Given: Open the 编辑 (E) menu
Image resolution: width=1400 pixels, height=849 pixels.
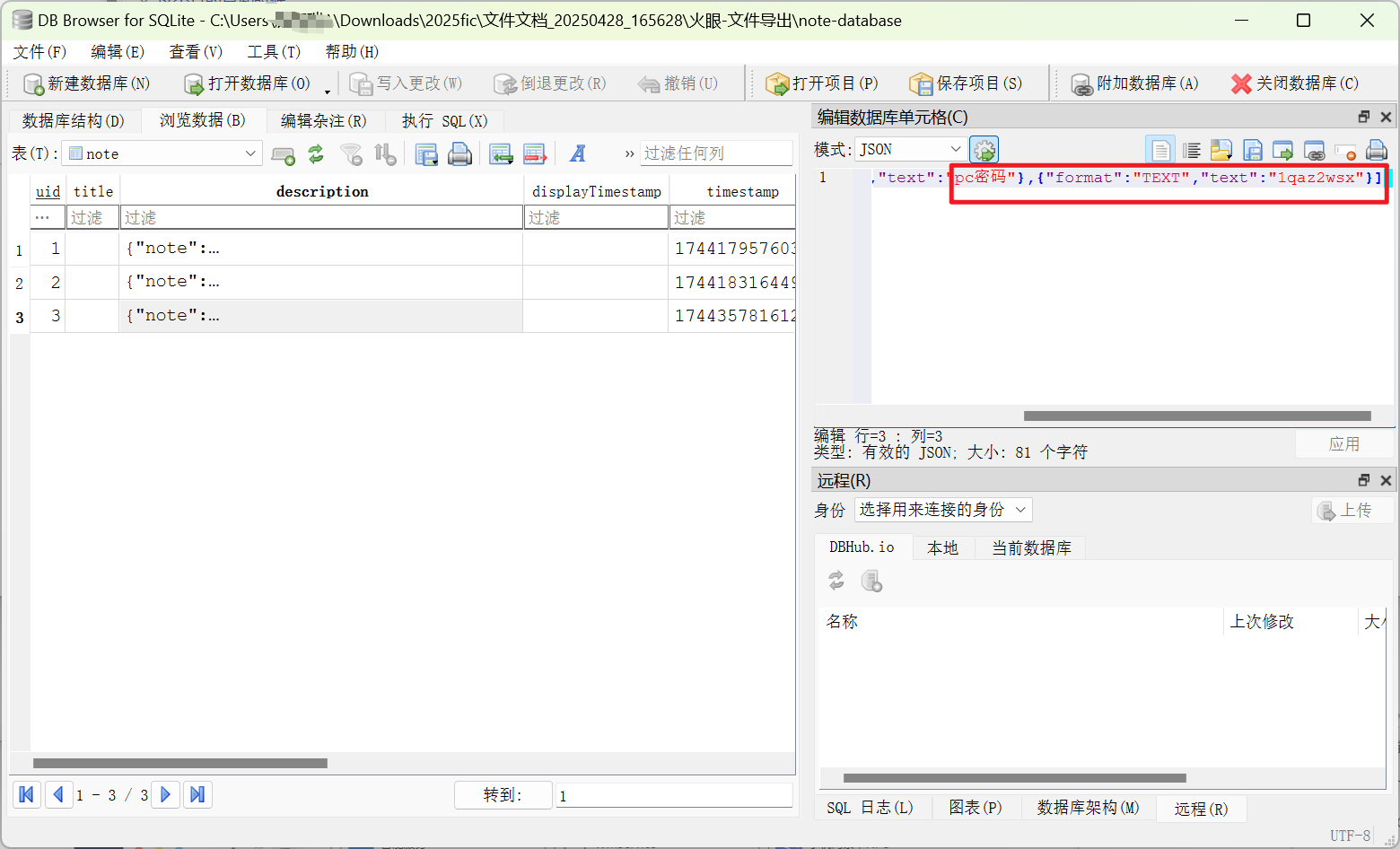Looking at the screenshot, I should [118, 52].
